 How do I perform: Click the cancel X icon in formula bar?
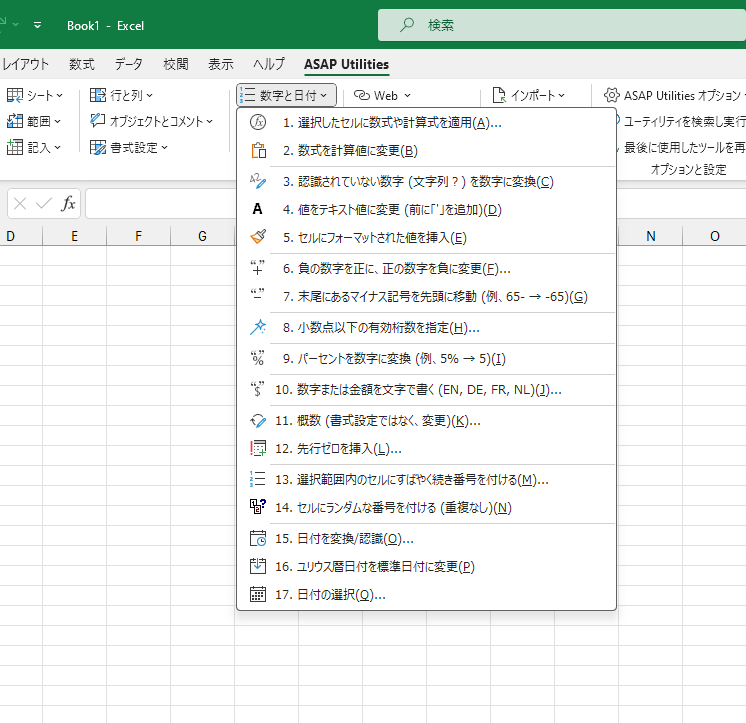[x=20, y=204]
